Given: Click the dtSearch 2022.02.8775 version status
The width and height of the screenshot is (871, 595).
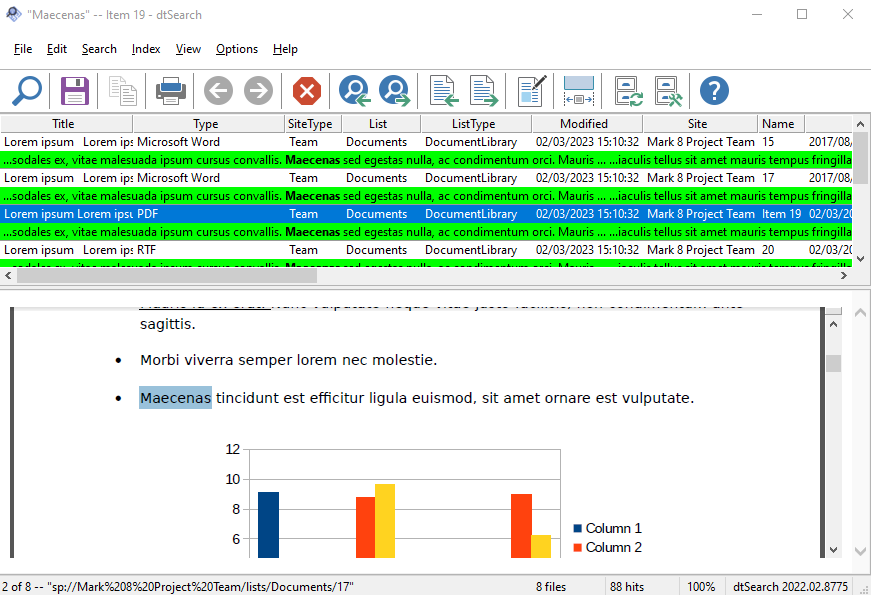Looking at the screenshot, I should coord(790,587).
